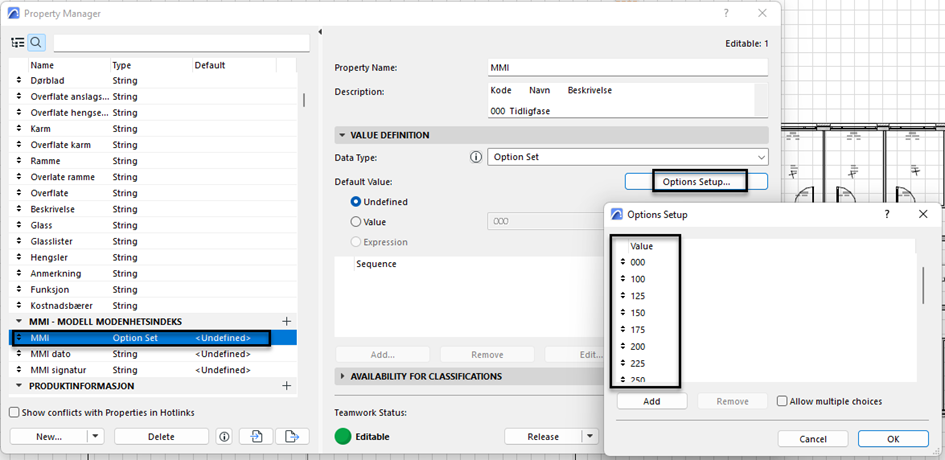
Task: Select the MMI Option Set row
Action: coord(154,338)
